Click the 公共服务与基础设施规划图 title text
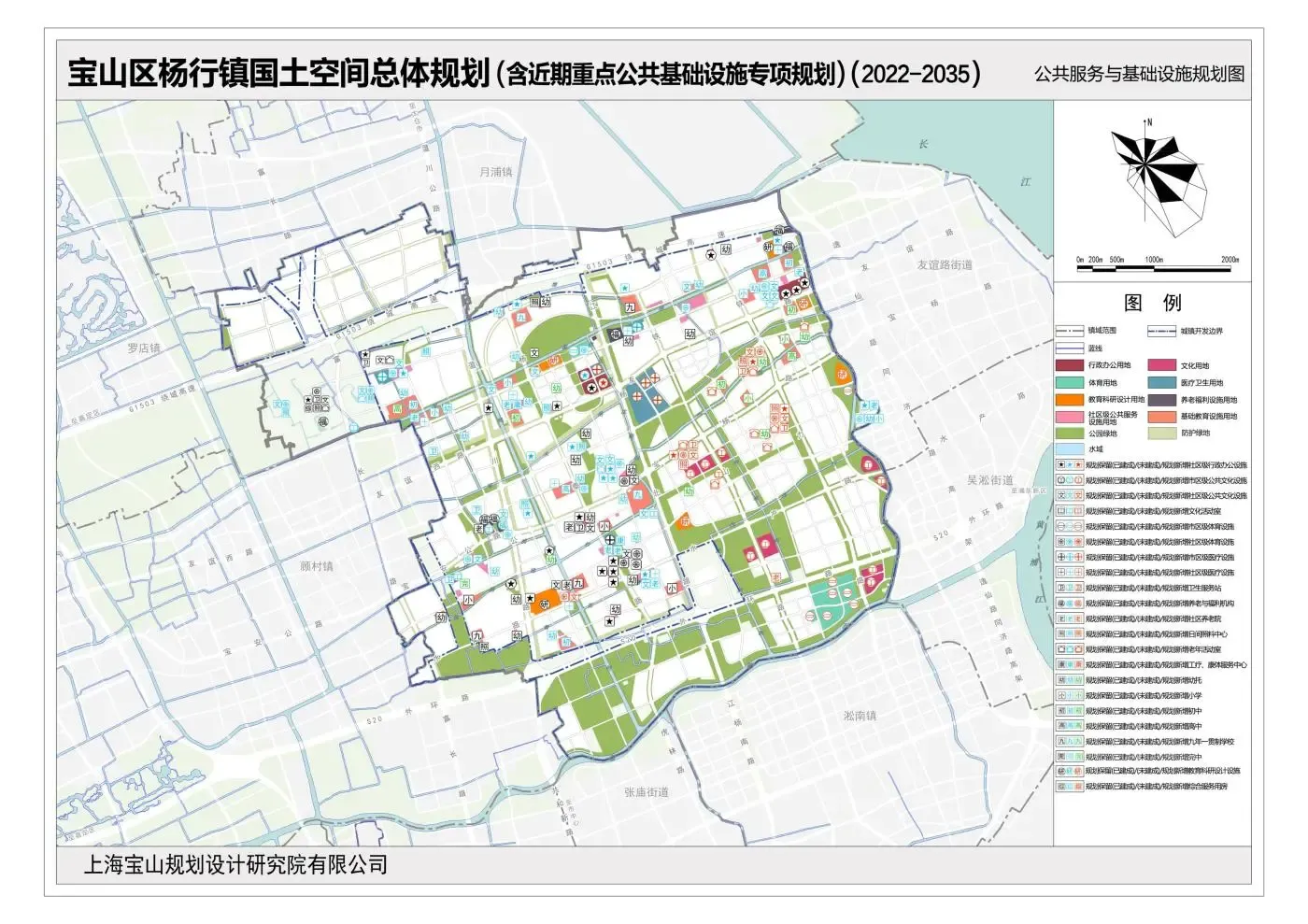This screenshot has width=1308, height=924. (x=1138, y=74)
